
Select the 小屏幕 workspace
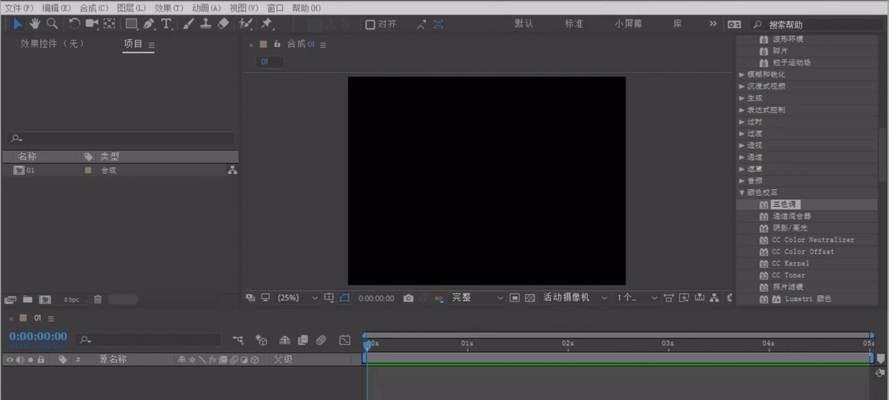630,23
